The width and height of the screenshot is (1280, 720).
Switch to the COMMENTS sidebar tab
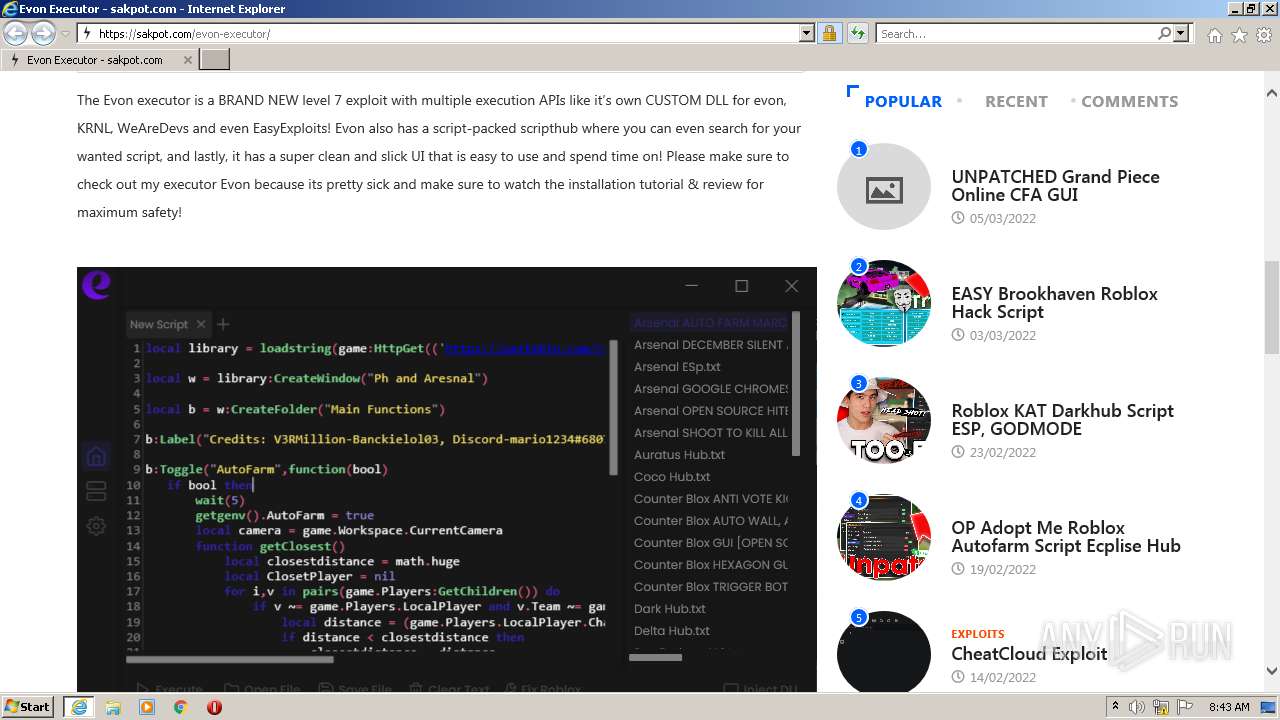tap(1129, 101)
